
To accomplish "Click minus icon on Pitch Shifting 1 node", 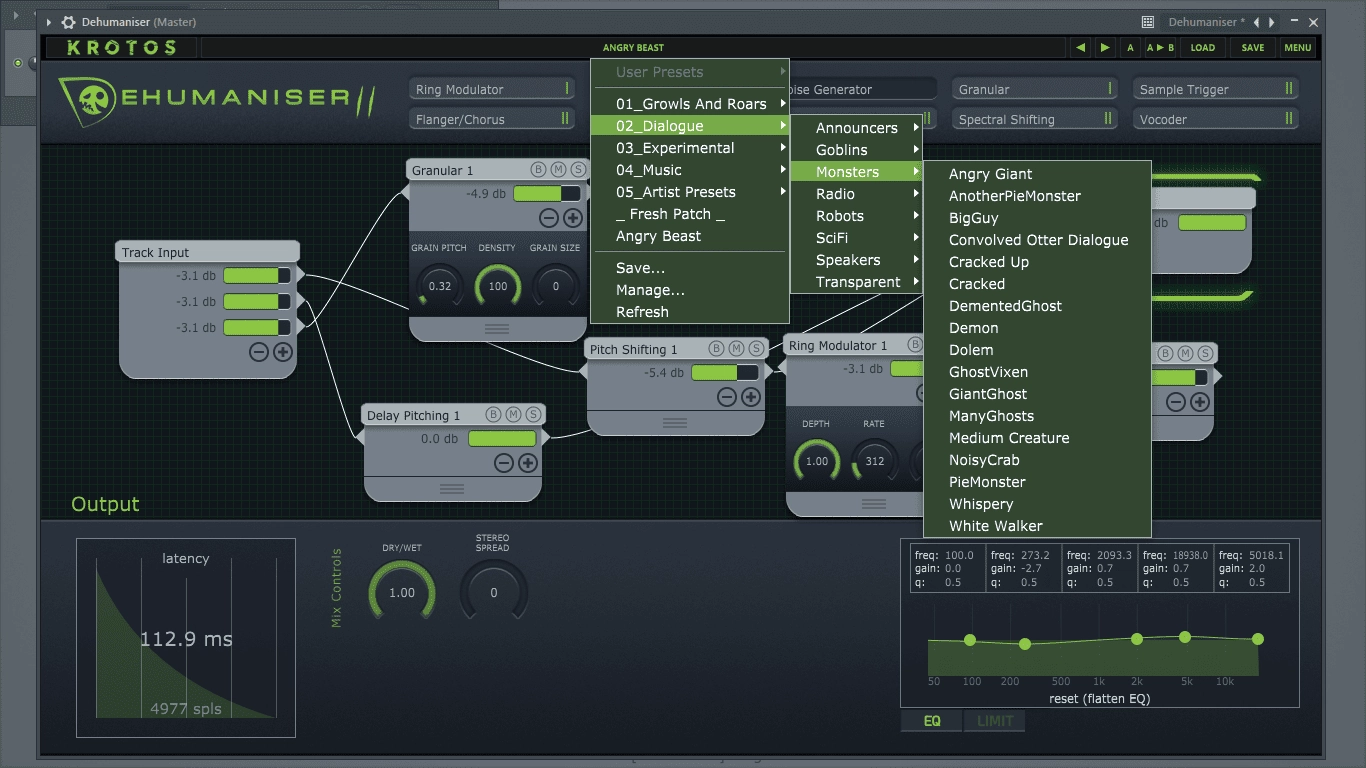I will [727, 397].
